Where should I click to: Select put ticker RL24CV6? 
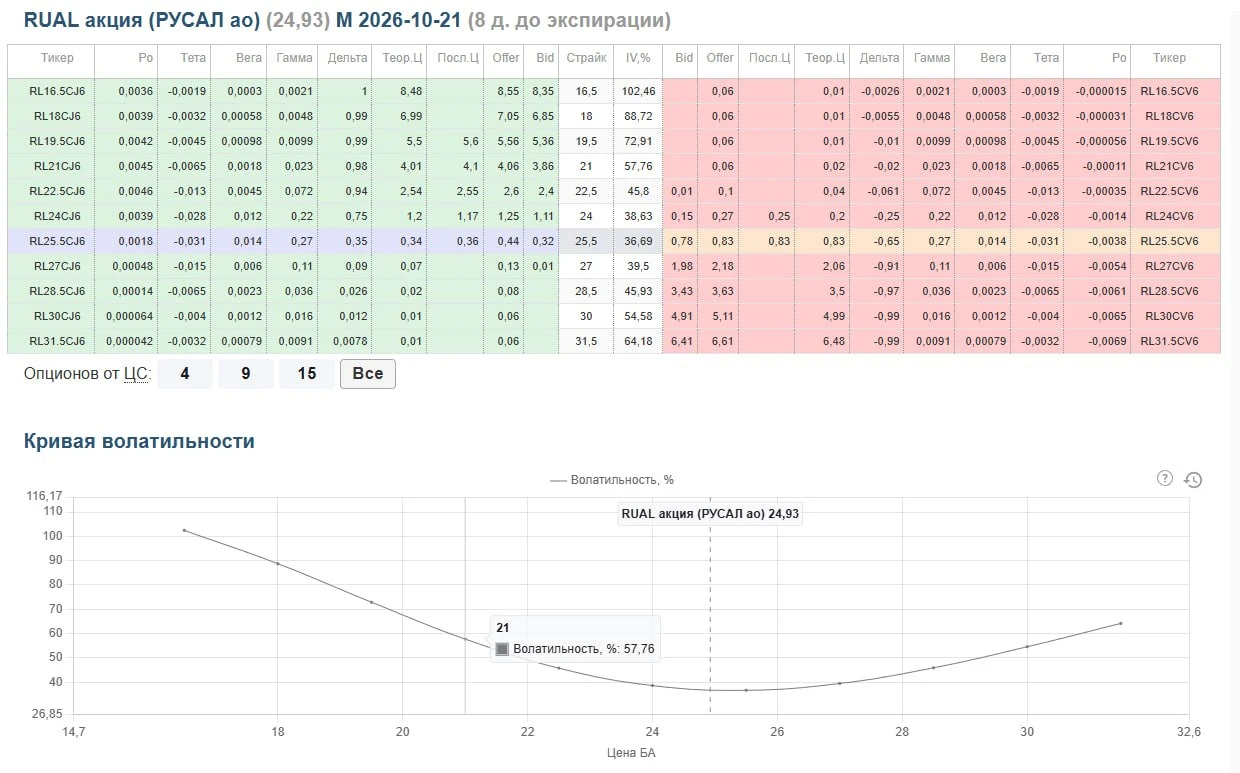tap(1169, 216)
